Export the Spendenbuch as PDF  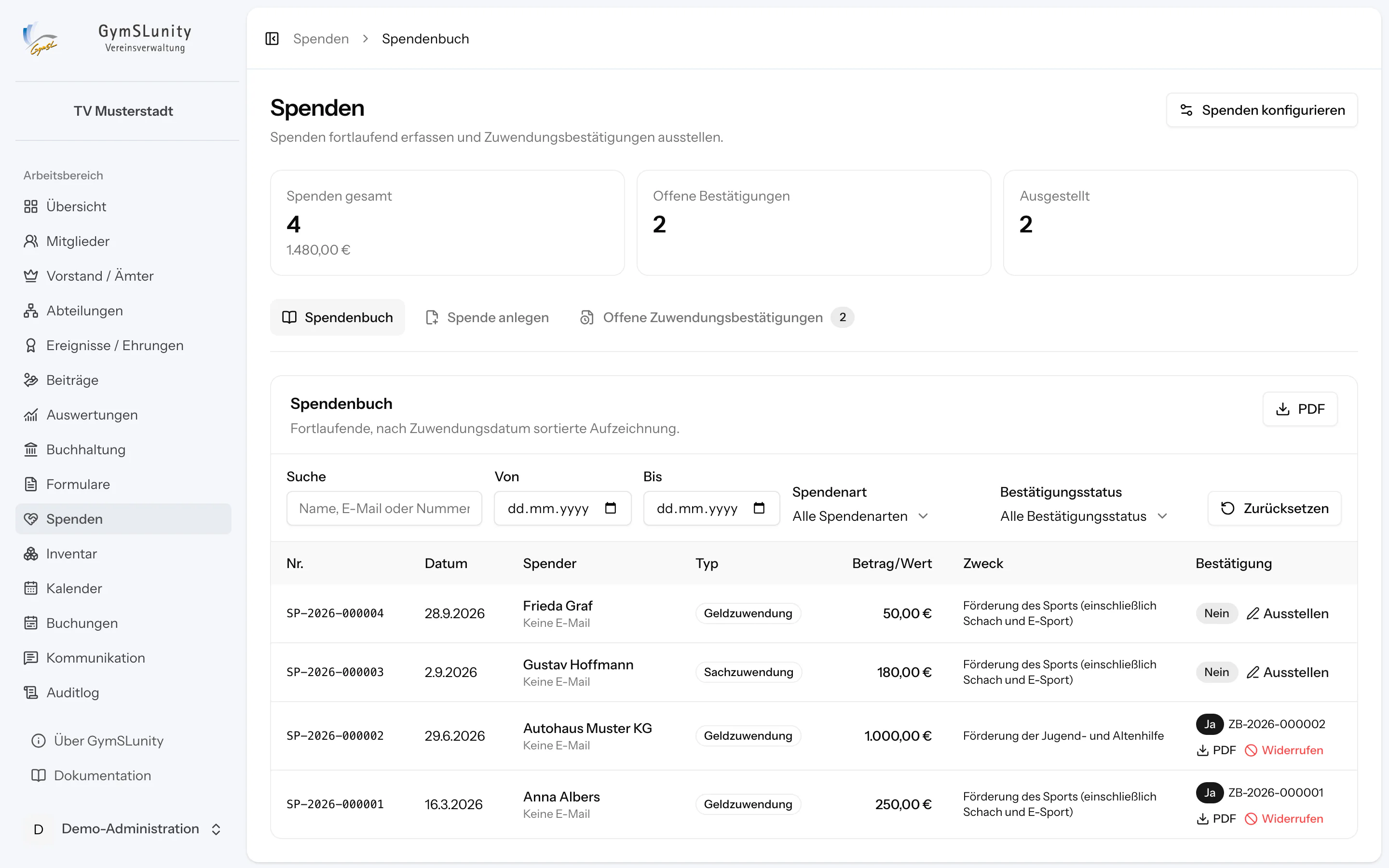tap(1300, 409)
